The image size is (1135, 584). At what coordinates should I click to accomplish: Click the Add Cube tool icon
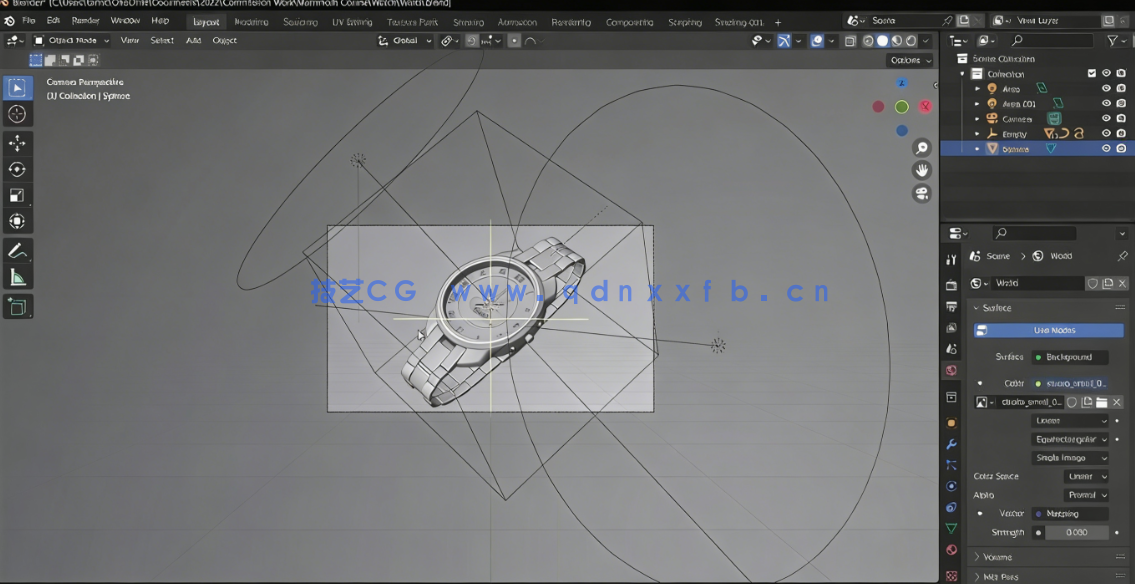17,307
